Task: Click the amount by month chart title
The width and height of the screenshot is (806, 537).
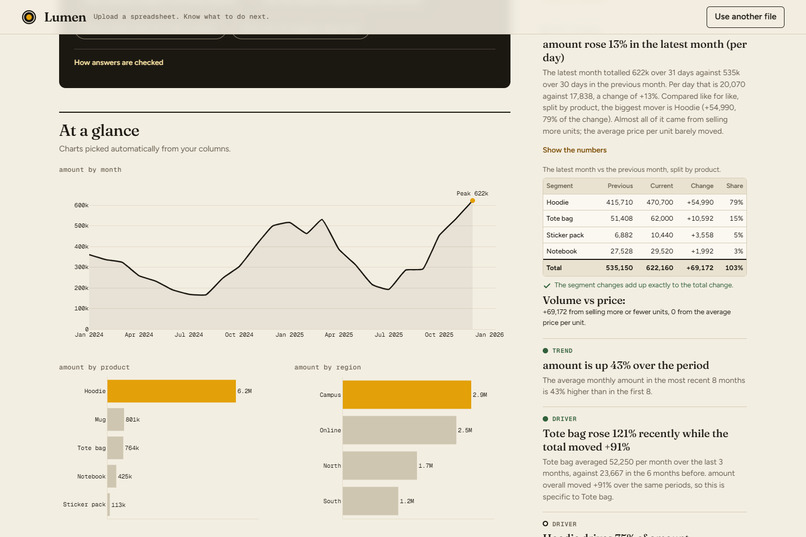Action: (90, 170)
